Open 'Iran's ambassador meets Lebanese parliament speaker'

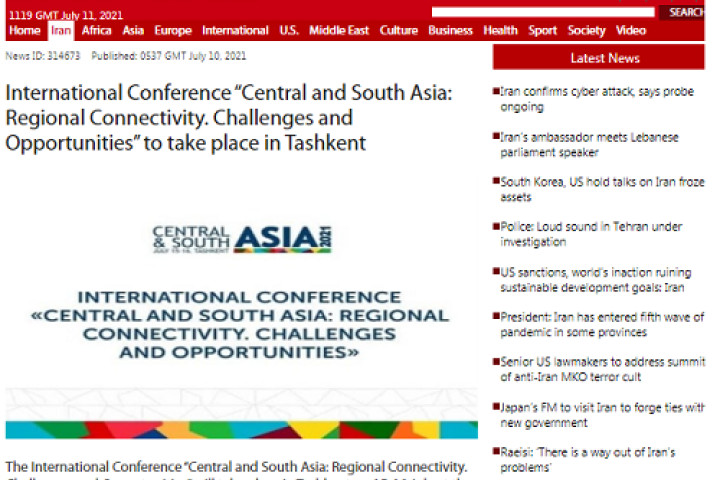pos(589,145)
